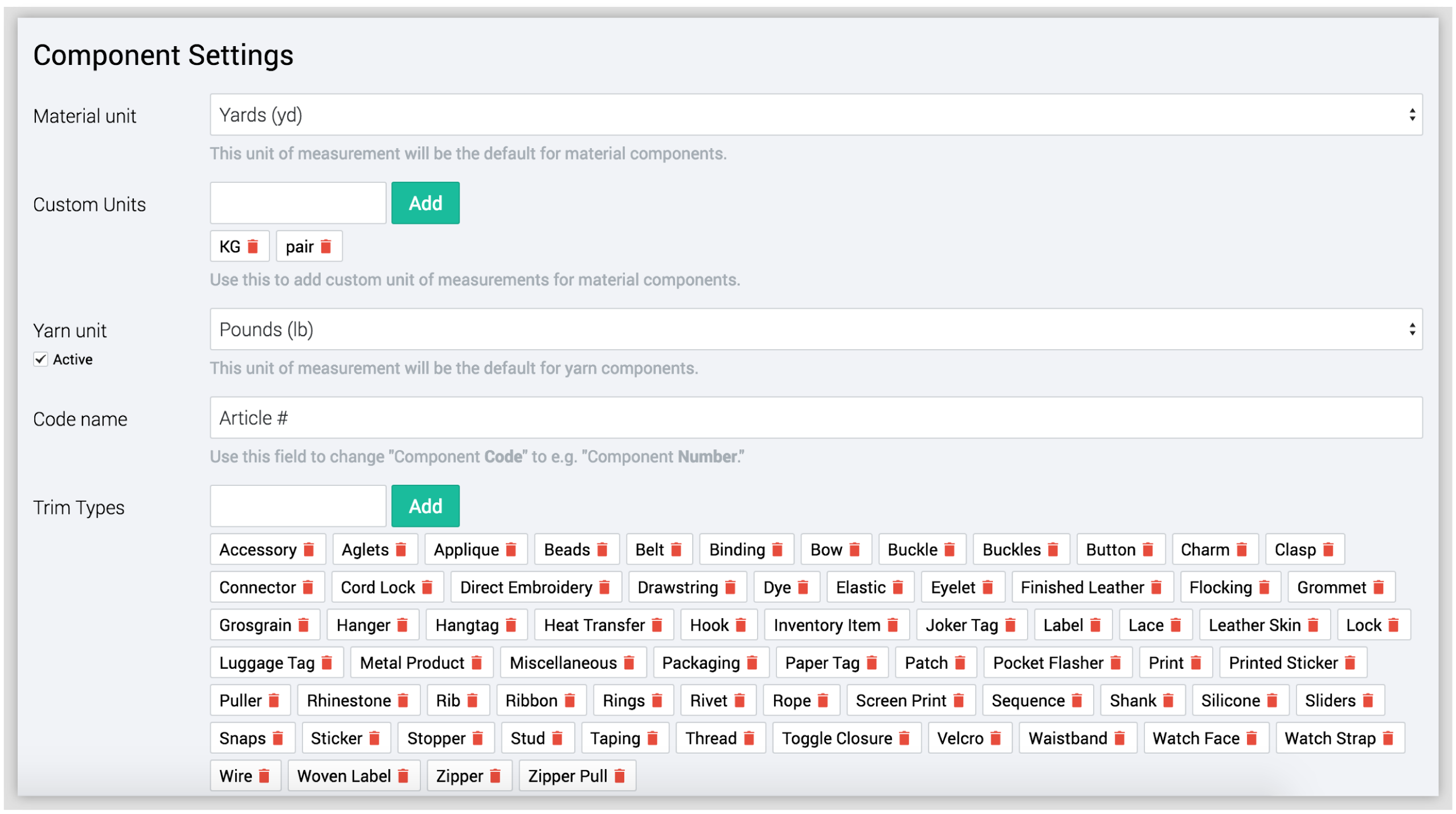Delete the Clasp trim type
1456x814 pixels.
point(1328,550)
